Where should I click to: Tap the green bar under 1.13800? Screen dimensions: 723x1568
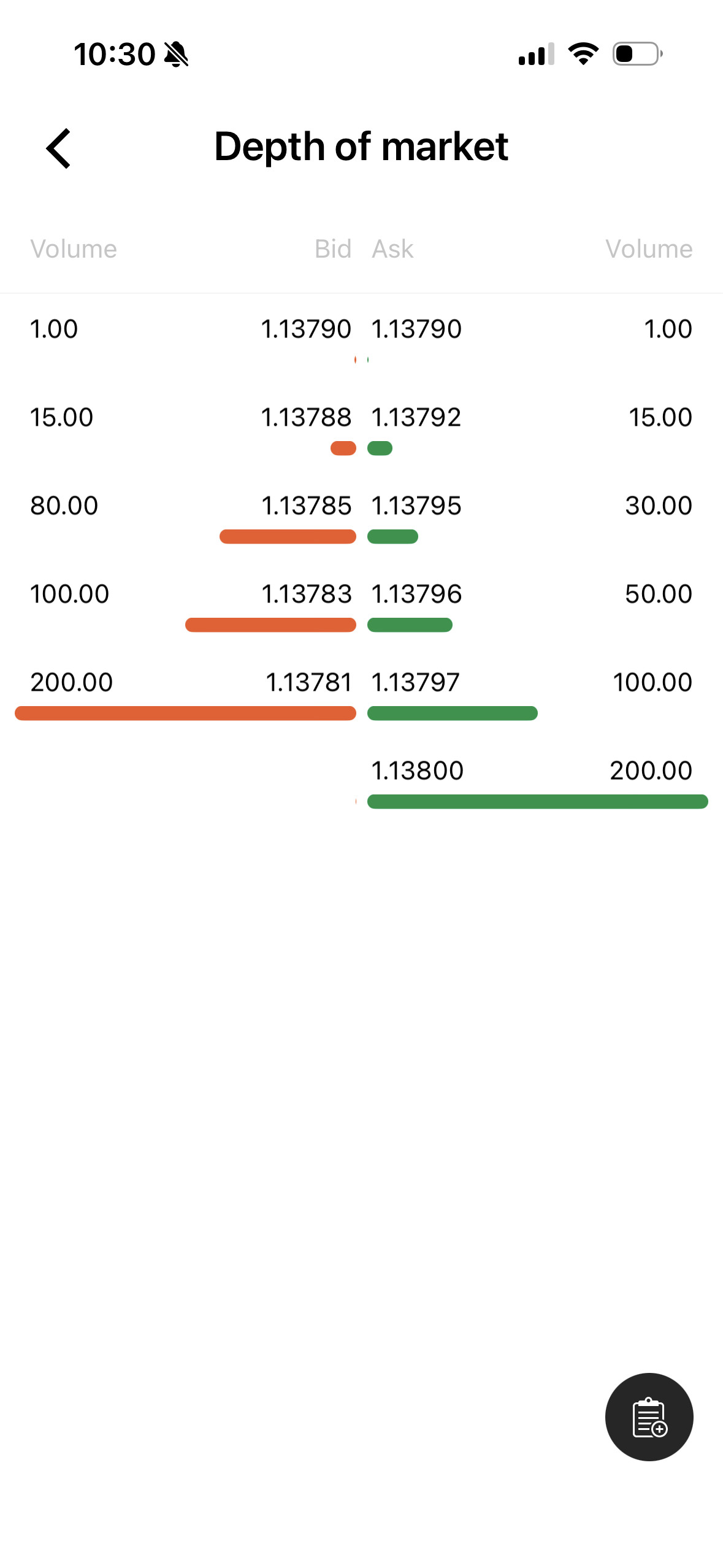click(538, 802)
